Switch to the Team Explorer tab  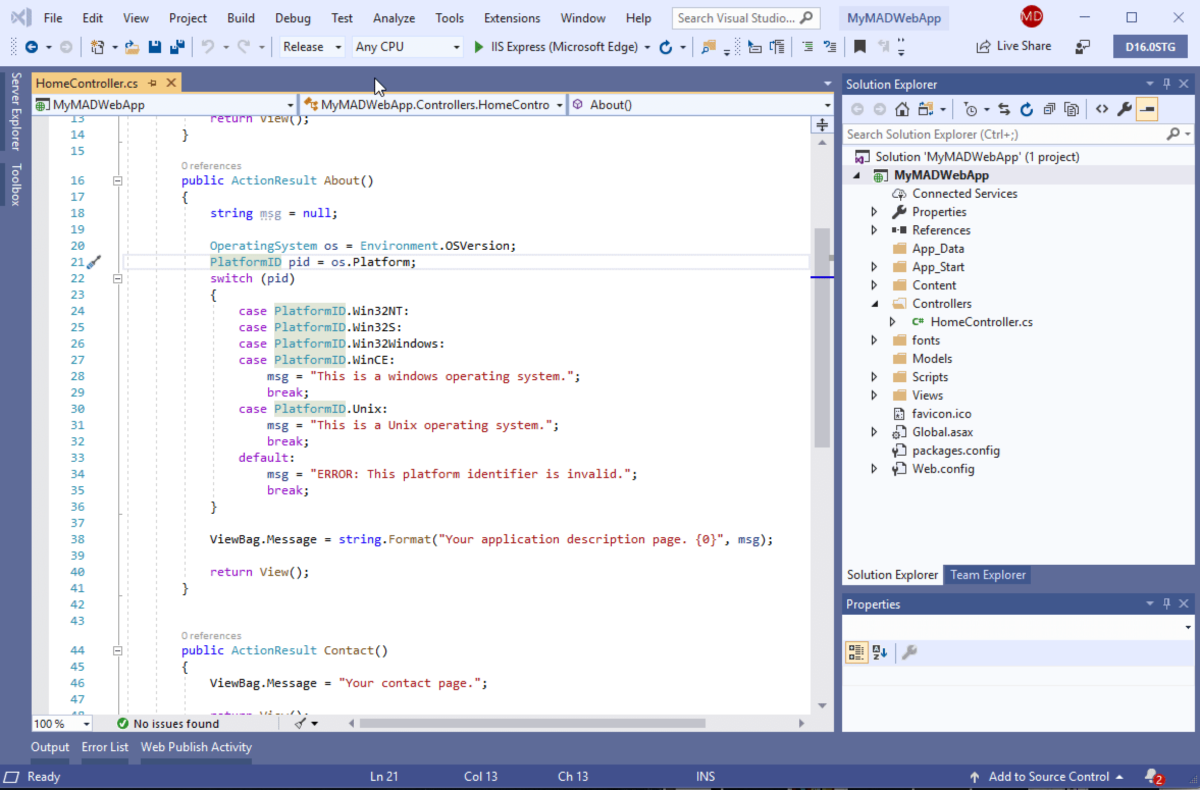(987, 574)
